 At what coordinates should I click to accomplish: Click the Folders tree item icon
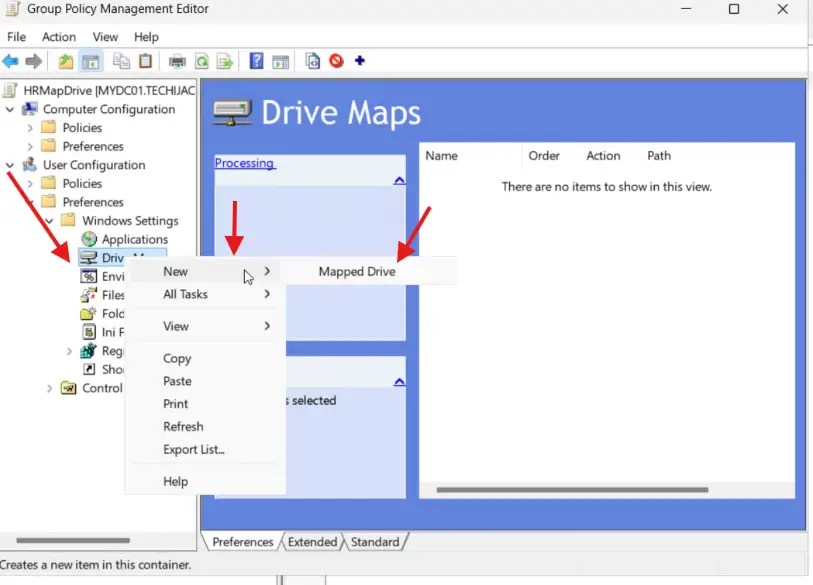coord(89,314)
